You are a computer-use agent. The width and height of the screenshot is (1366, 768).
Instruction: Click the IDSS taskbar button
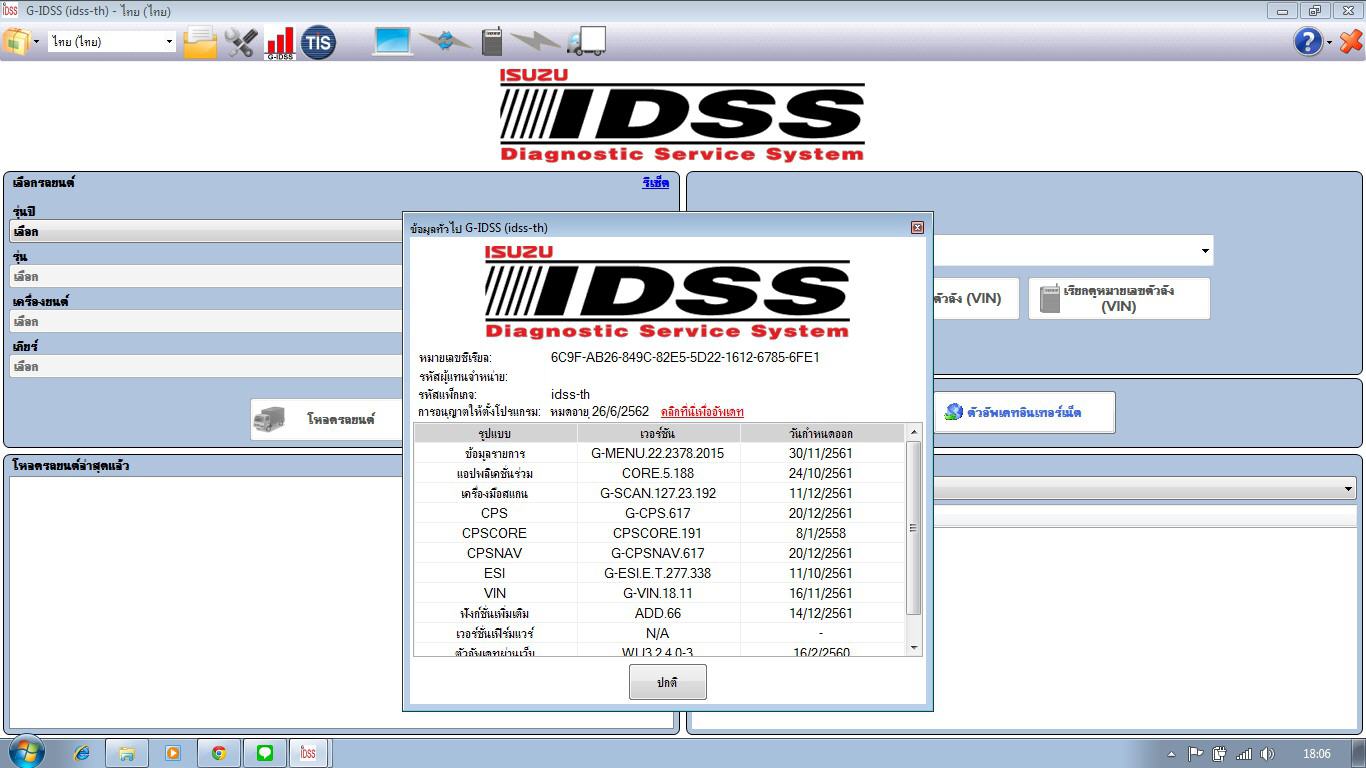(x=309, y=753)
